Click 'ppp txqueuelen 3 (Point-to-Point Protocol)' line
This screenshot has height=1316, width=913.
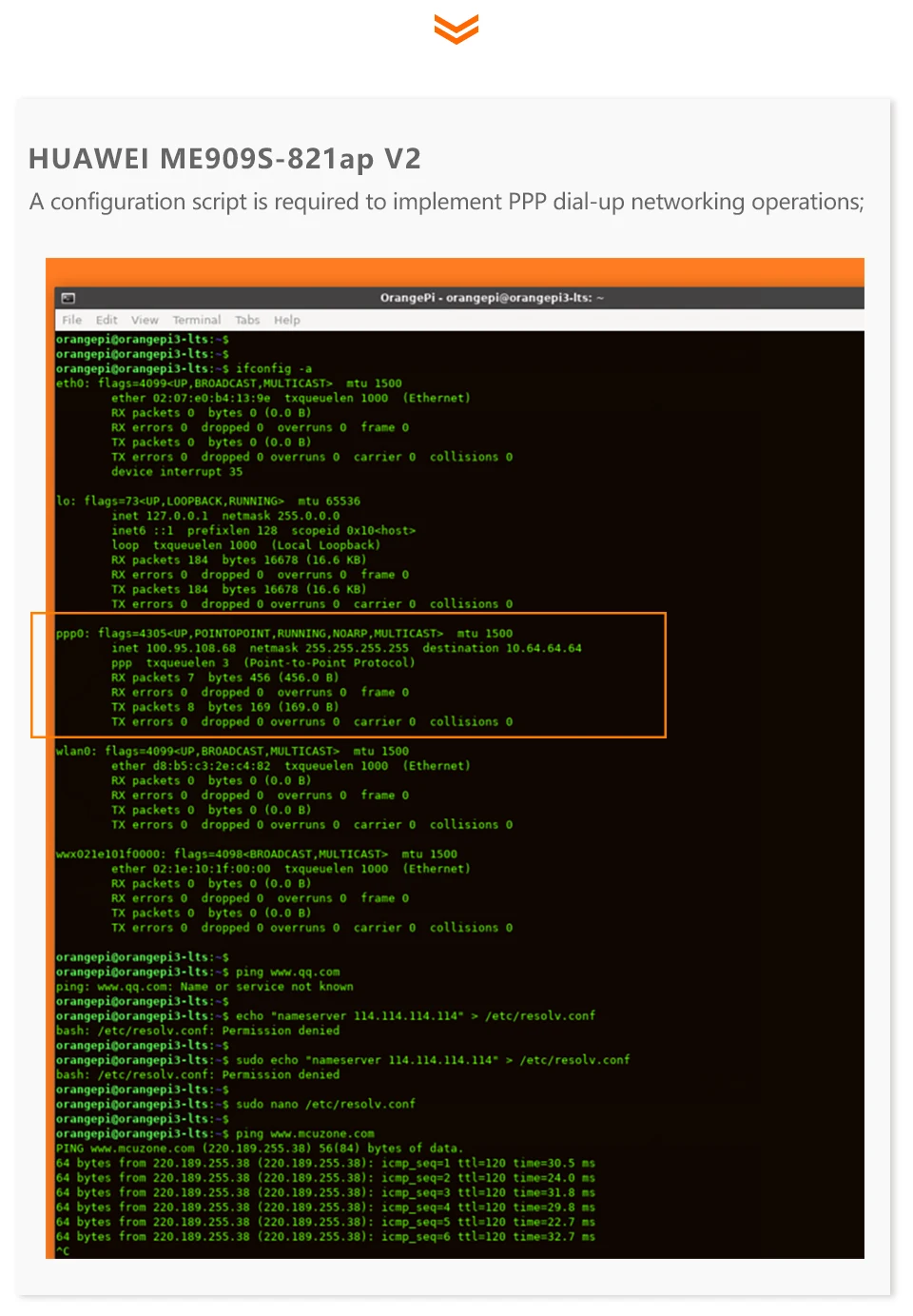click(263, 663)
